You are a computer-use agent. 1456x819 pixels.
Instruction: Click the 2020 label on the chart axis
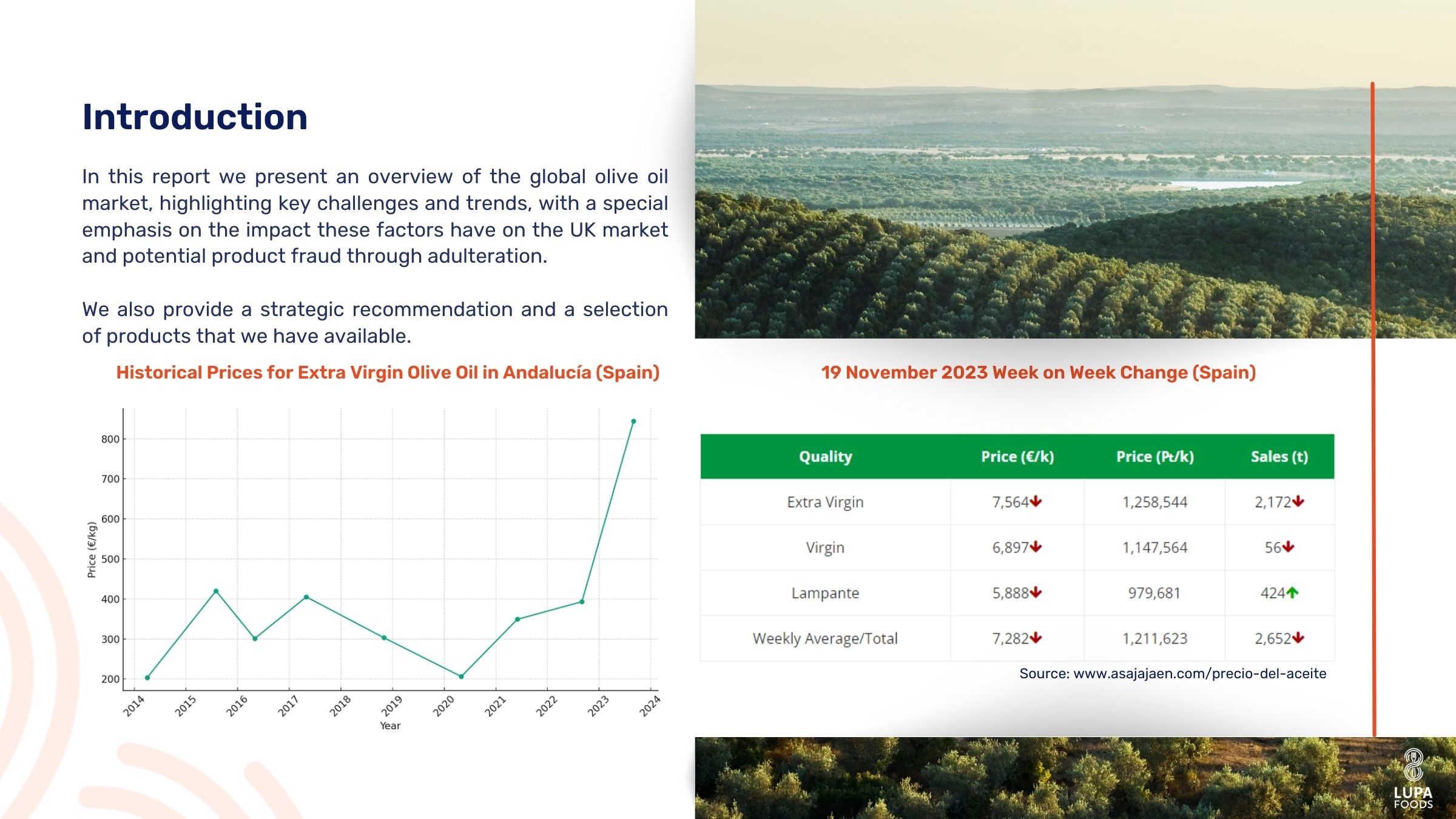coord(443,706)
